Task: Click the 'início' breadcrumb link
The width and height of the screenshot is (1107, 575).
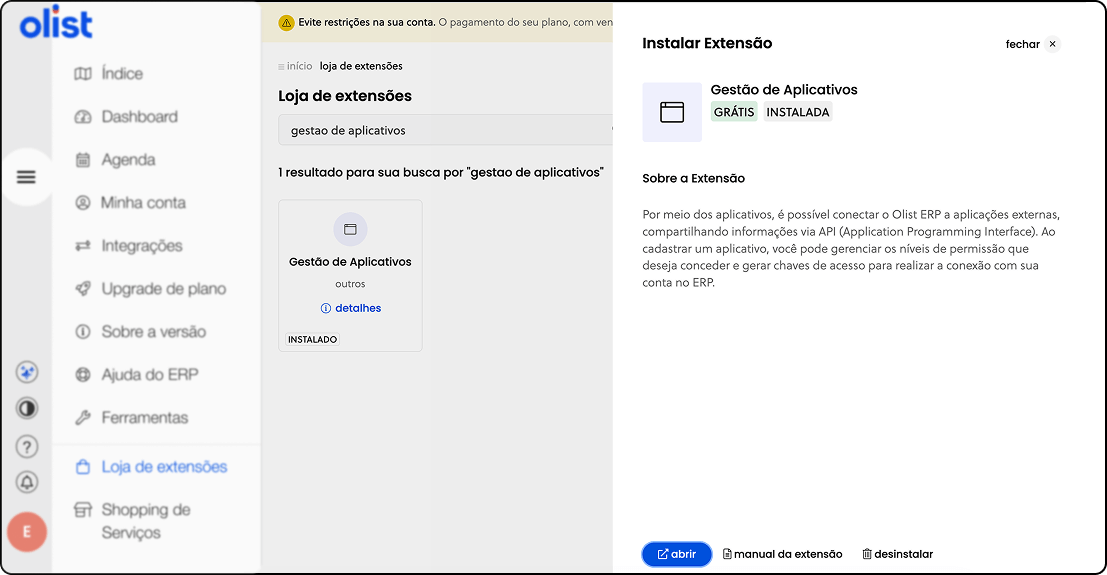Action: tap(298, 66)
